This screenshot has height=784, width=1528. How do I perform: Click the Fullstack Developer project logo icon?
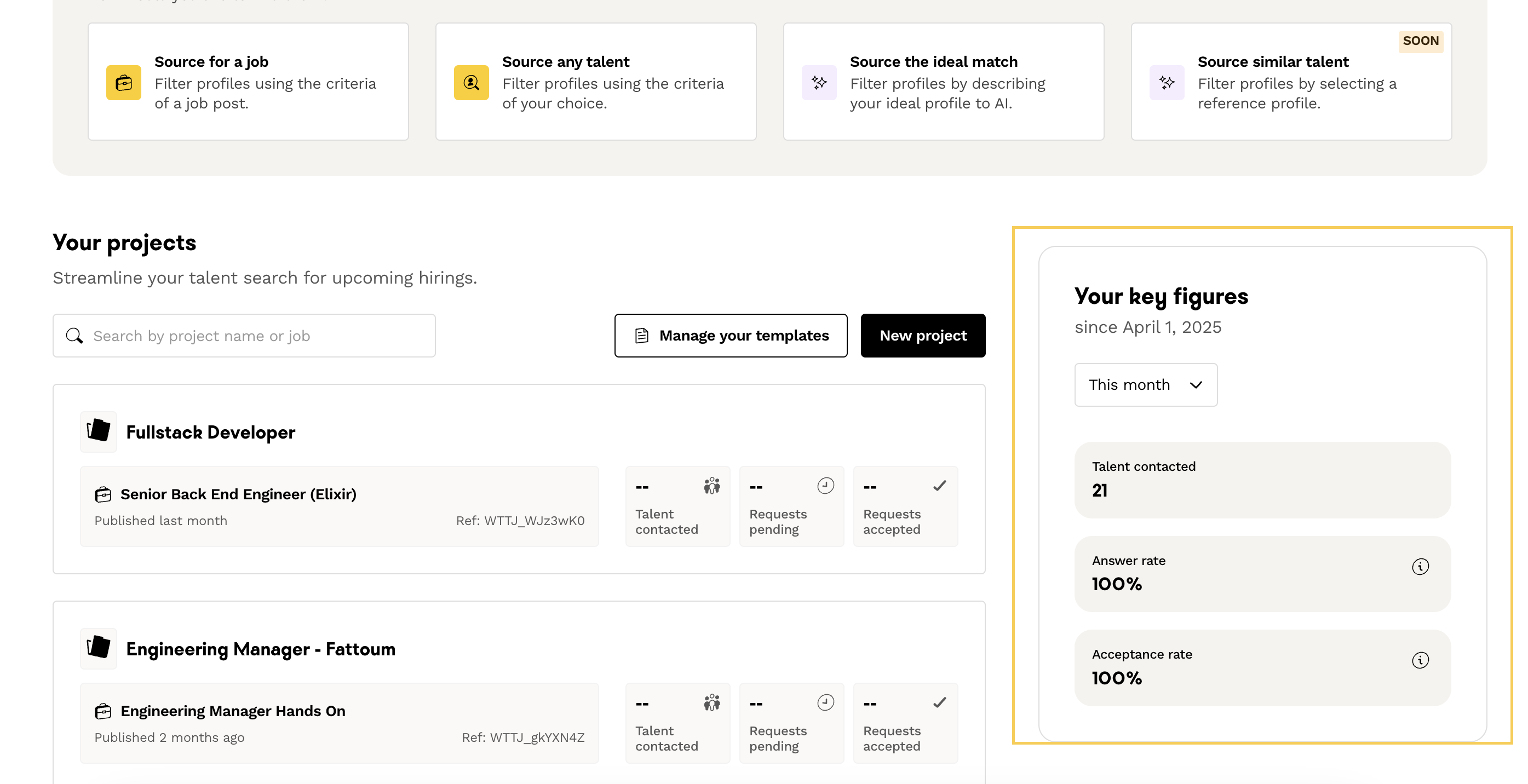pyautogui.click(x=99, y=431)
